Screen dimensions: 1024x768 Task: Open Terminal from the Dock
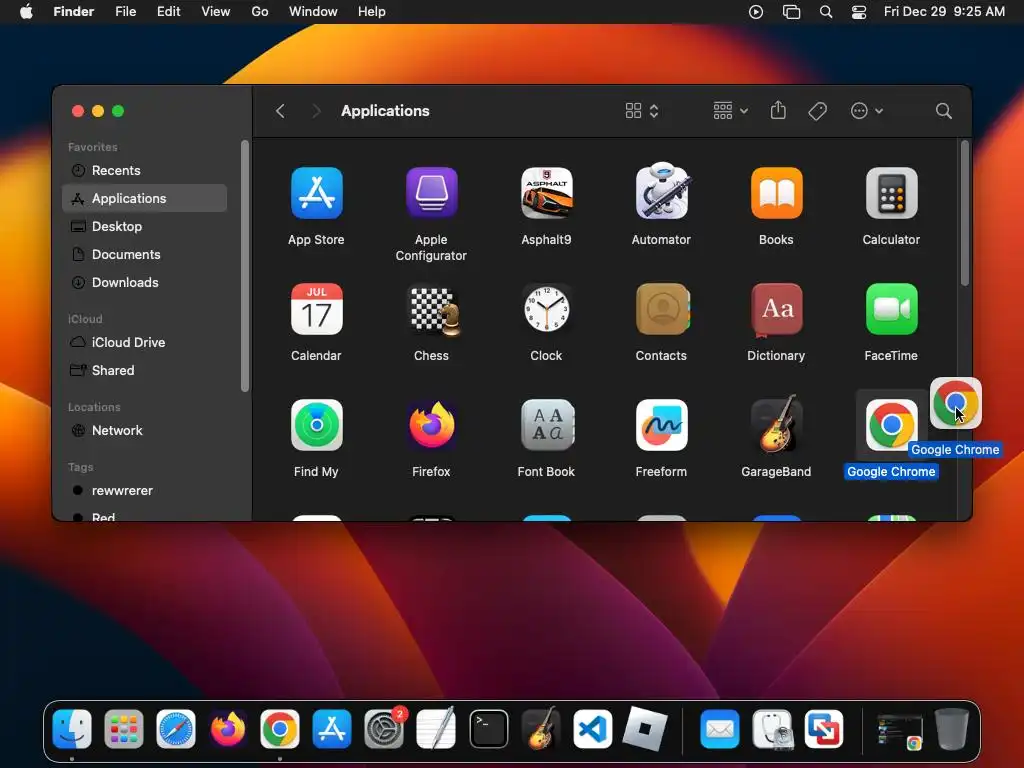coord(488,729)
